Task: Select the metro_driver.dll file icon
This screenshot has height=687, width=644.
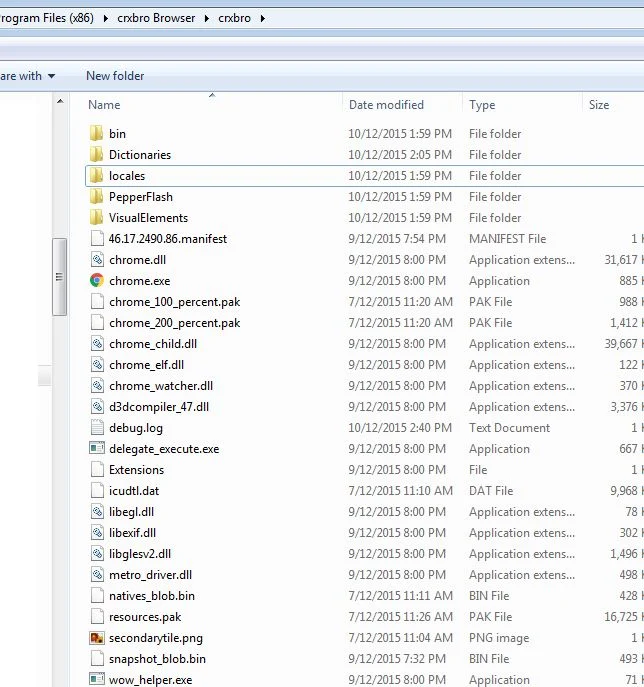Action: 97,575
